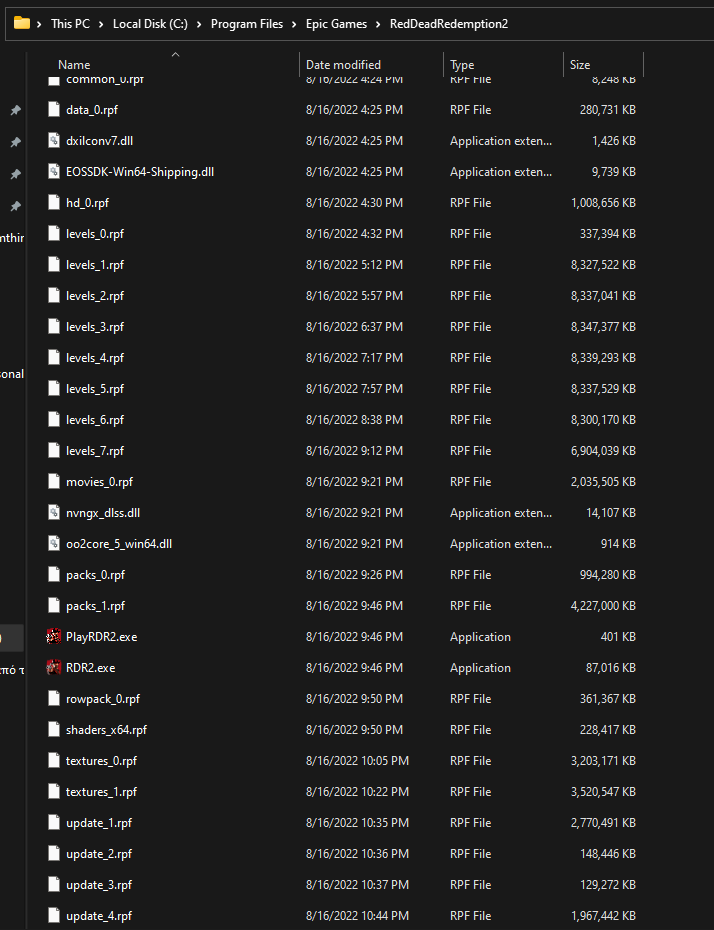
Task: Click the levels_4.rpf file icon
Action: (54, 358)
